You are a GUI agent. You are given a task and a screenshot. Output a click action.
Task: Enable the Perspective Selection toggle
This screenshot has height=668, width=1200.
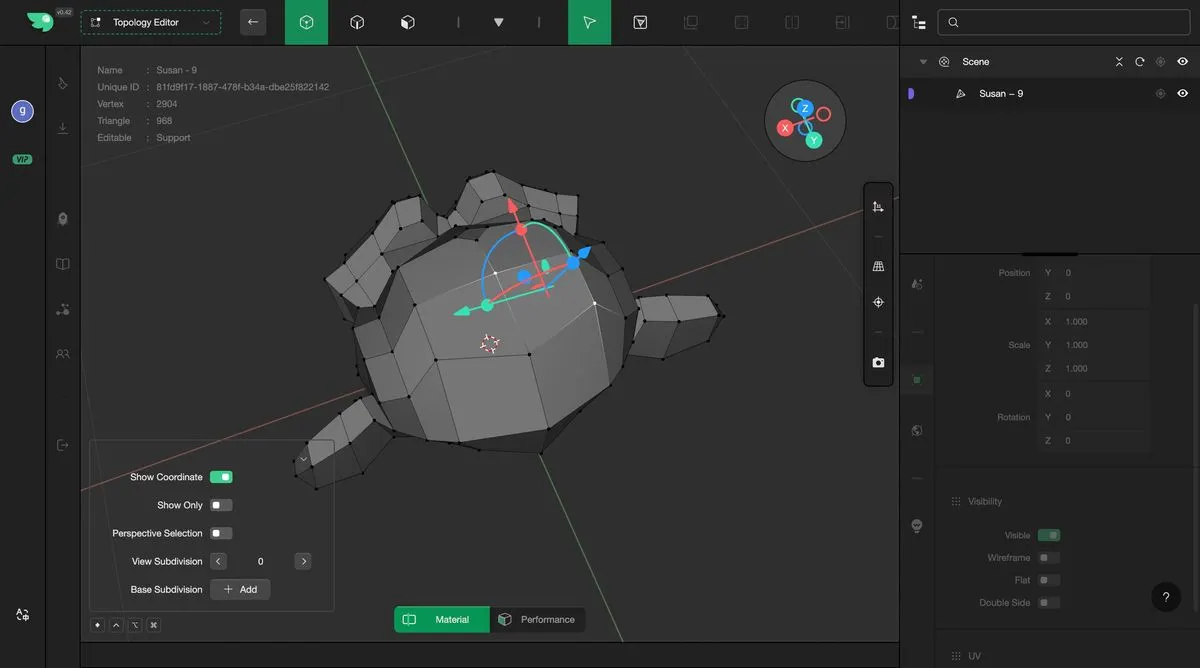coord(221,533)
